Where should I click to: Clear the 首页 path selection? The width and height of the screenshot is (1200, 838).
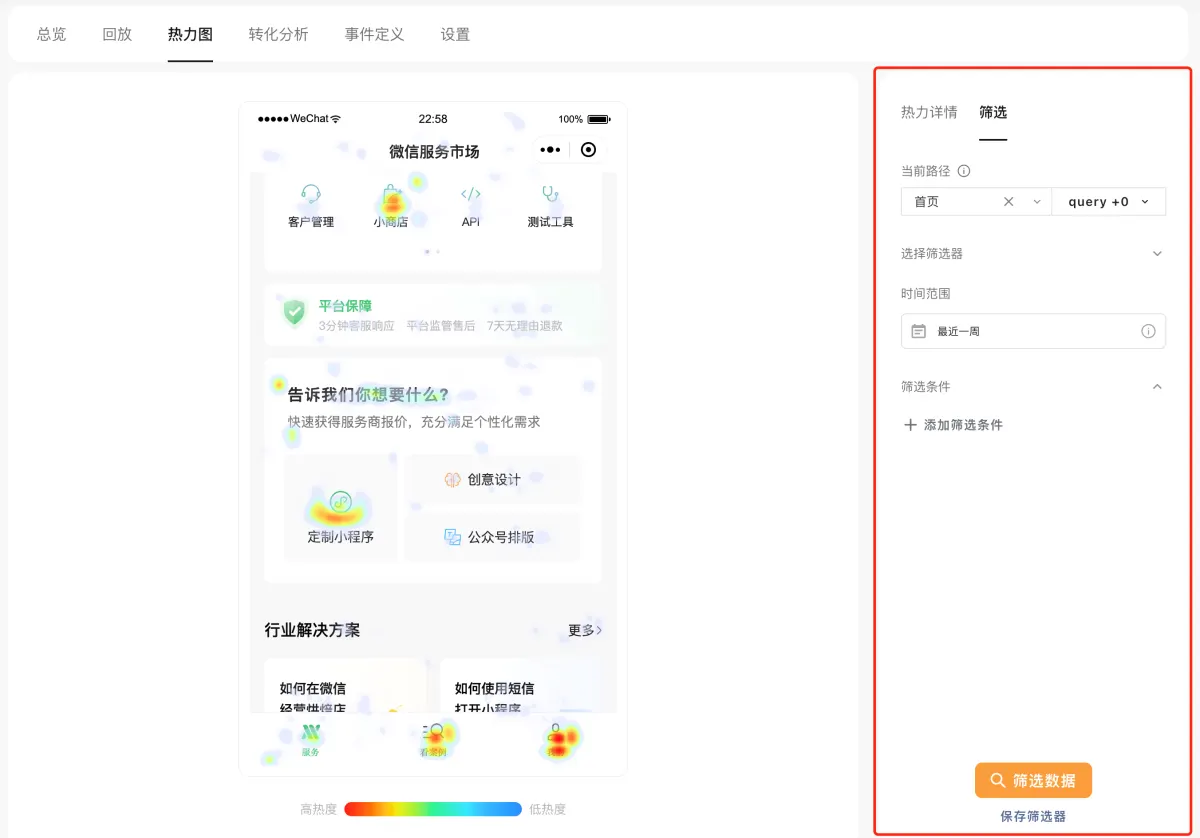point(1009,202)
